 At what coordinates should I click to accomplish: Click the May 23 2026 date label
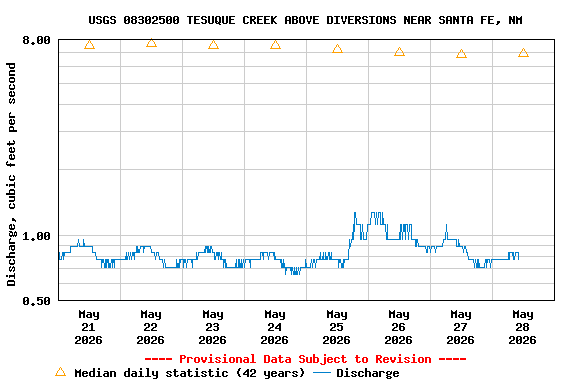click(213, 327)
